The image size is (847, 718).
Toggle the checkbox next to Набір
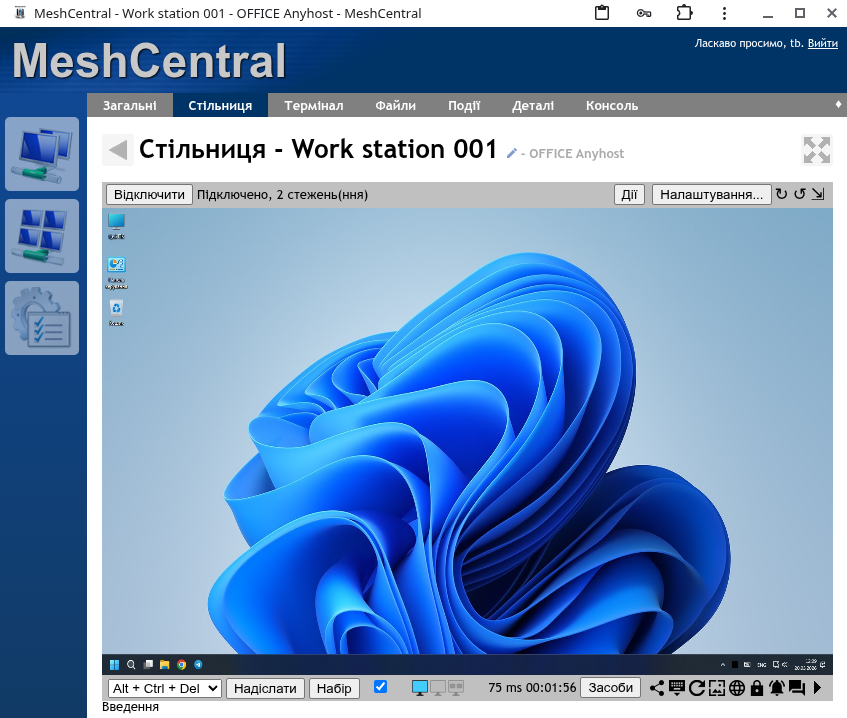pyautogui.click(x=380, y=687)
